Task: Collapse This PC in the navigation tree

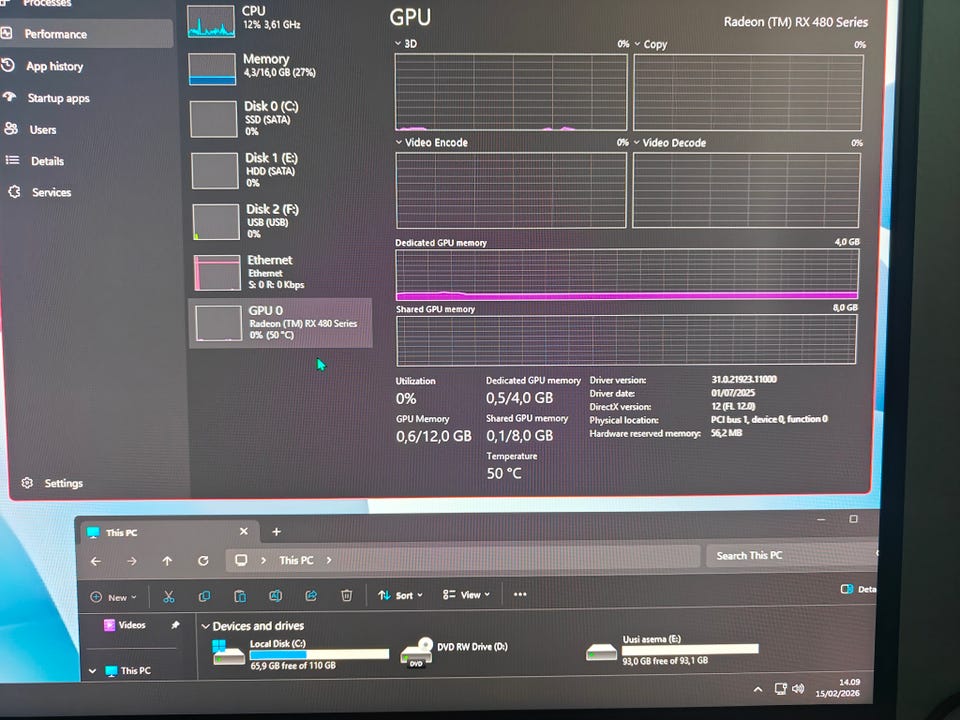Action: click(x=92, y=671)
